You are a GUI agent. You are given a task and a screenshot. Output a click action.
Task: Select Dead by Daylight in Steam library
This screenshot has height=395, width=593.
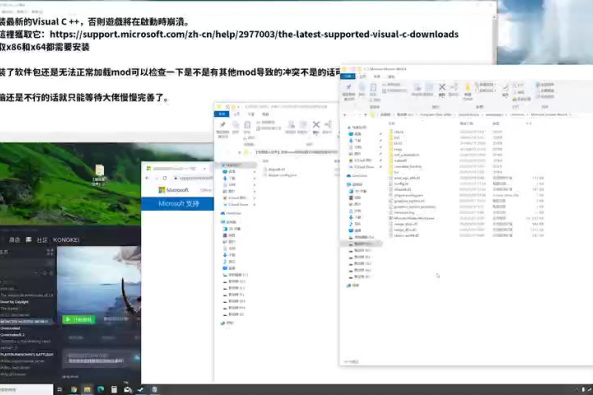click(x=14, y=302)
